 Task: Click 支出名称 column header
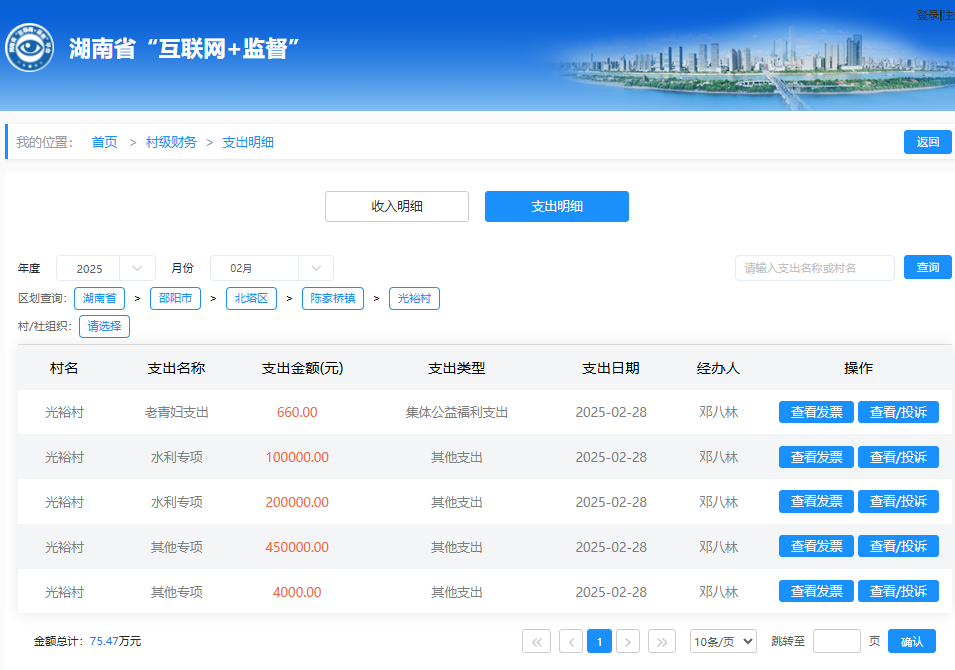click(177, 368)
